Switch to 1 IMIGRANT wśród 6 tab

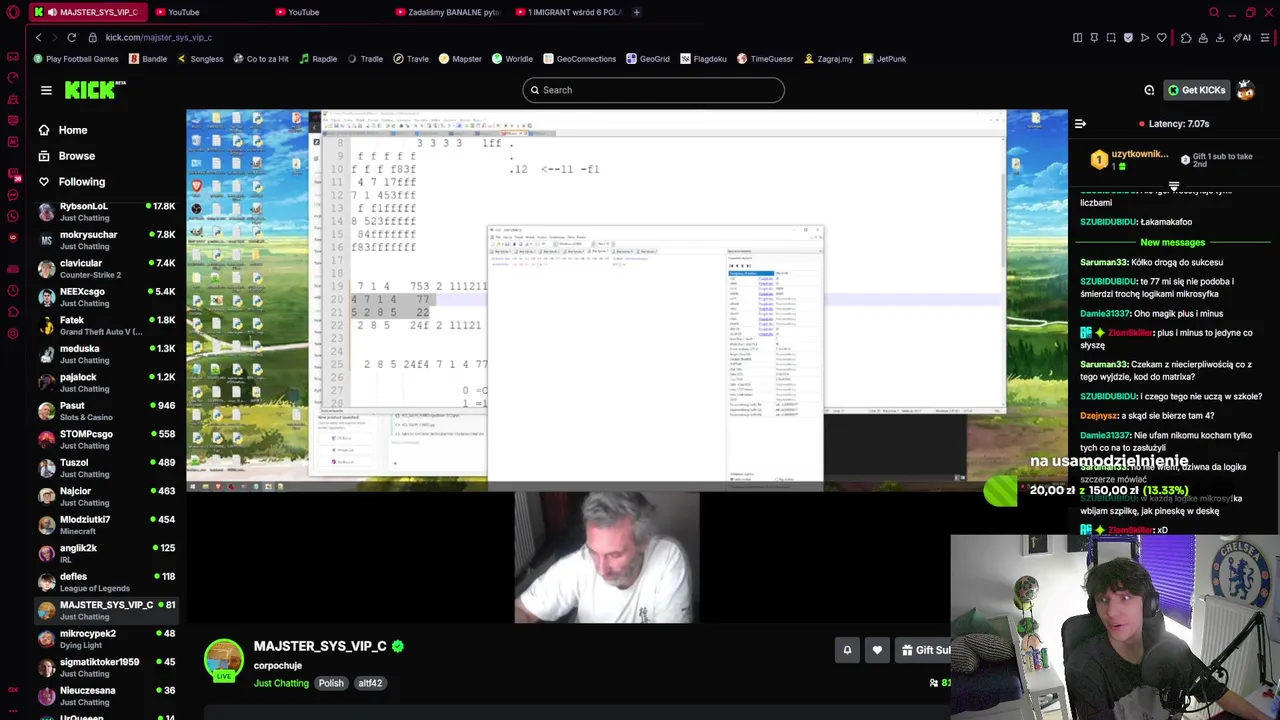click(568, 12)
